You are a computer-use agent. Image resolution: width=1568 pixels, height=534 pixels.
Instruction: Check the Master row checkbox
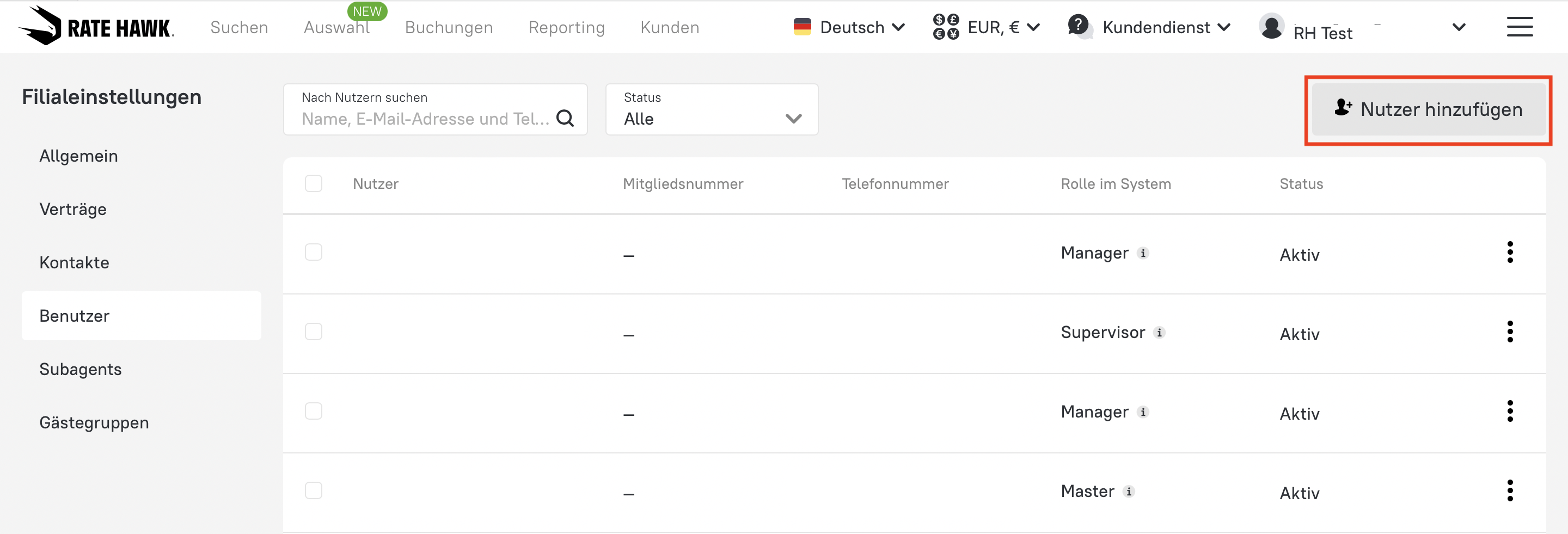314,491
